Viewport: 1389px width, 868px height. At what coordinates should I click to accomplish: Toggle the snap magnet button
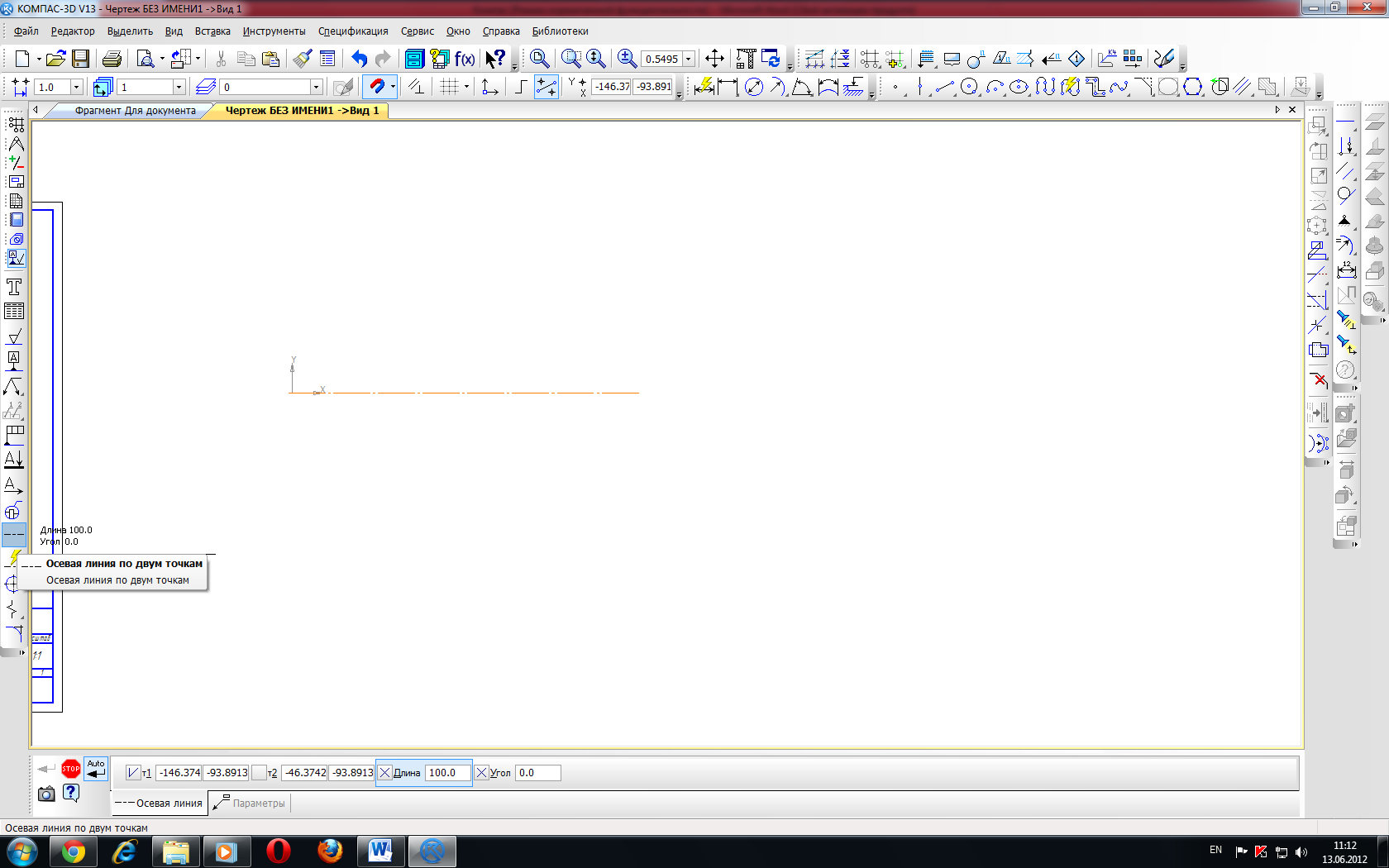point(377,87)
